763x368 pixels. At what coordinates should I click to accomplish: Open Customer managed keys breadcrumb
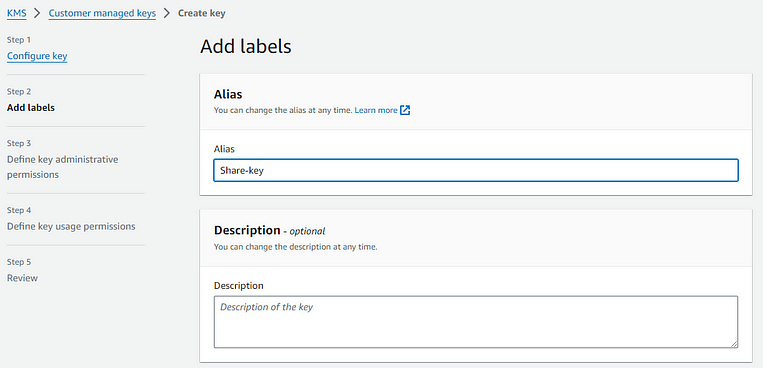click(x=102, y=13)
